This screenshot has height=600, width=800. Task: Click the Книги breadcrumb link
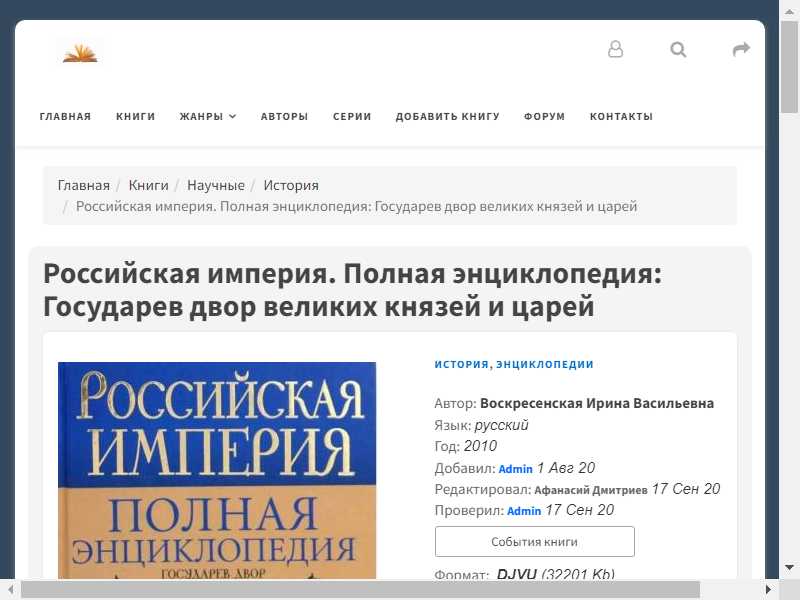pyautogui.click(x=148, y=185)
